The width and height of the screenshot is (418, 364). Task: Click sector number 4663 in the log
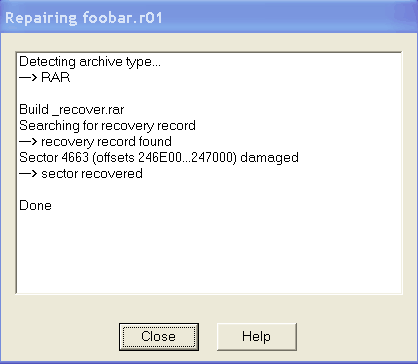[x=75, y=158]
